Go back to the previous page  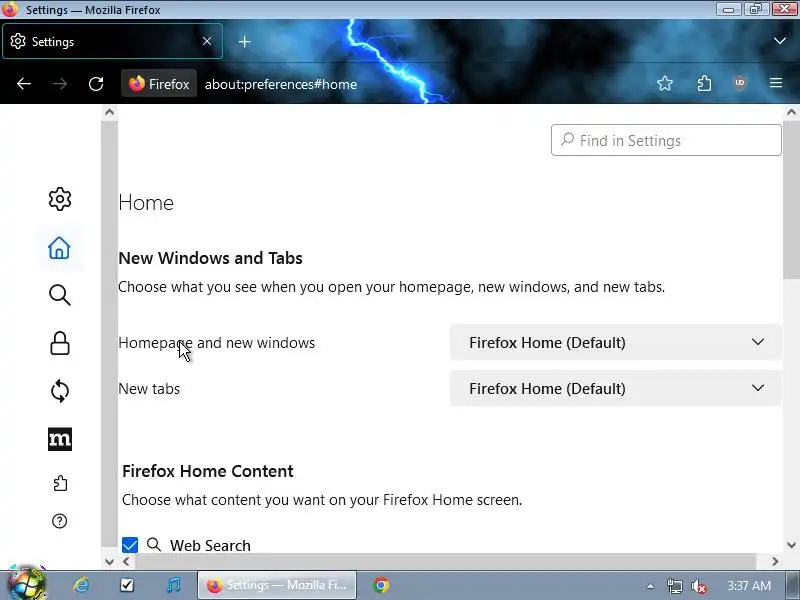click(24, 84)
